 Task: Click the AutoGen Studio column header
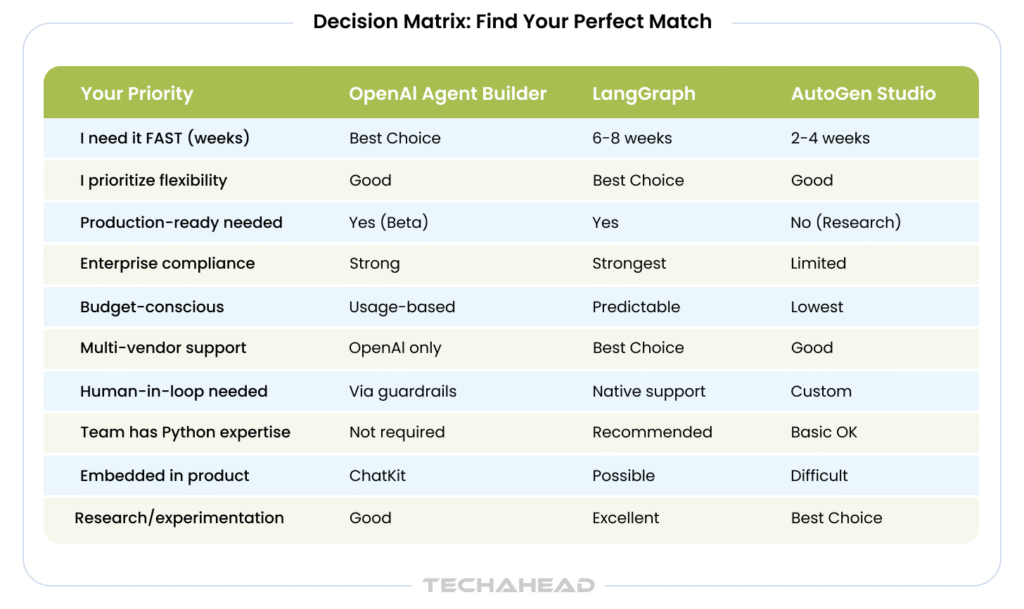coord(863,94)
